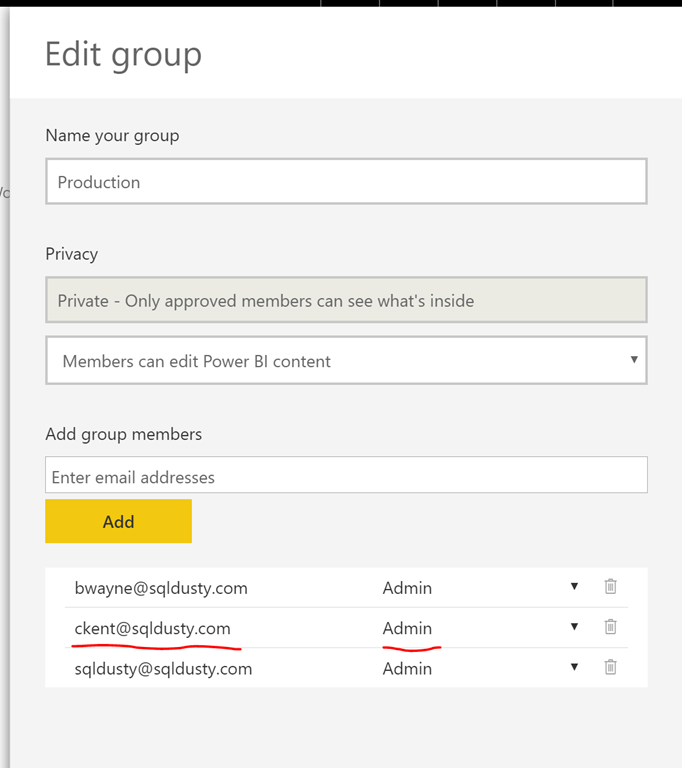Click the yellow Add button
The width and height of the screenshot is (682, 768).
click(118, 521)
